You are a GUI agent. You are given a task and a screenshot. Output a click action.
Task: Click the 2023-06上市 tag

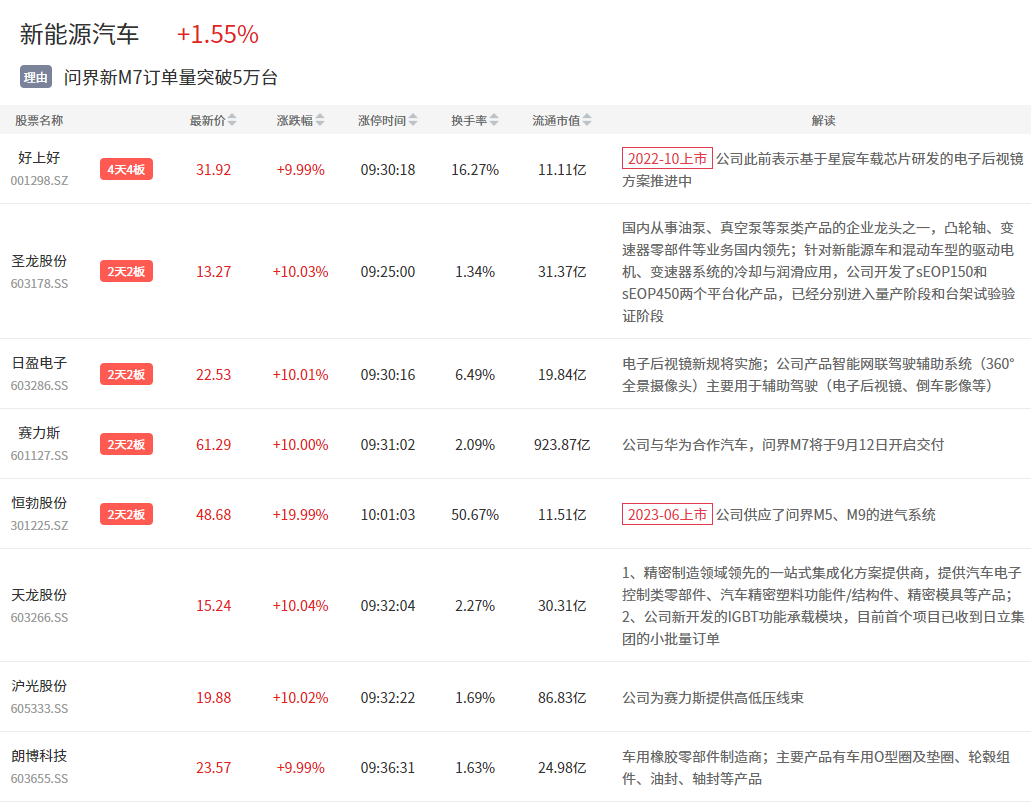pos(667,514)
